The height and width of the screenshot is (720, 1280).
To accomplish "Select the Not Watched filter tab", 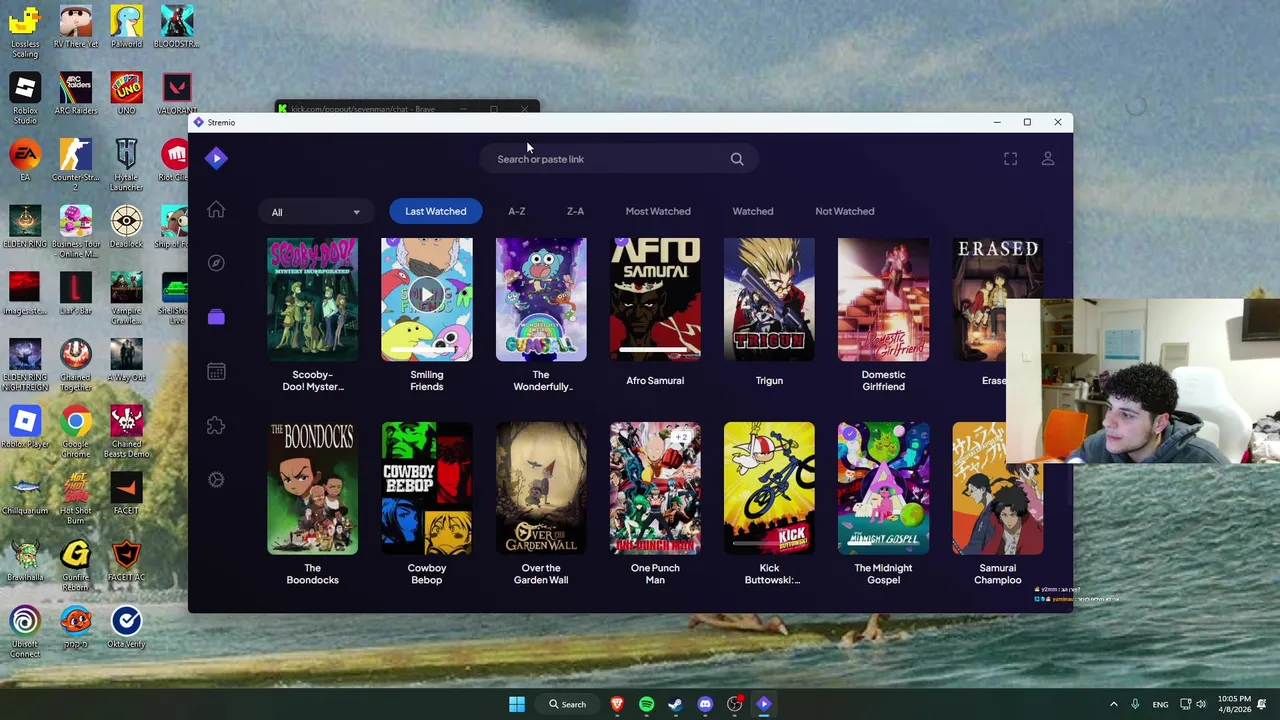I will (844, 211).
